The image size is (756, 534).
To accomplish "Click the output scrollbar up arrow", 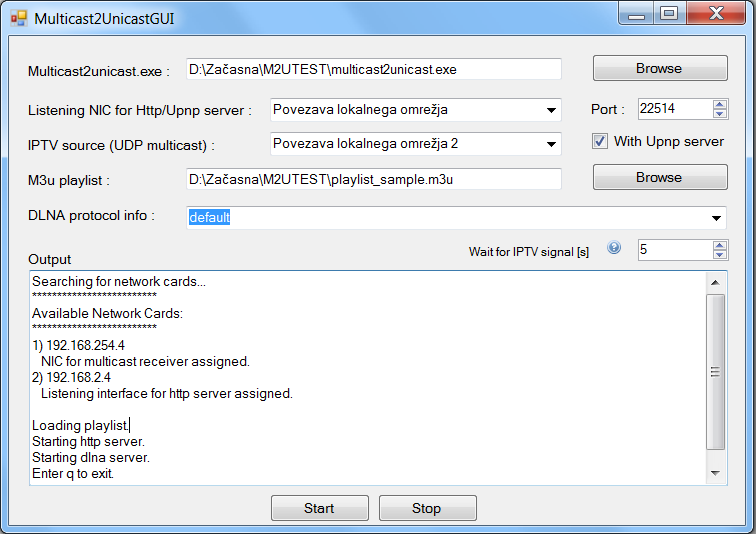I will click(716, 283).
